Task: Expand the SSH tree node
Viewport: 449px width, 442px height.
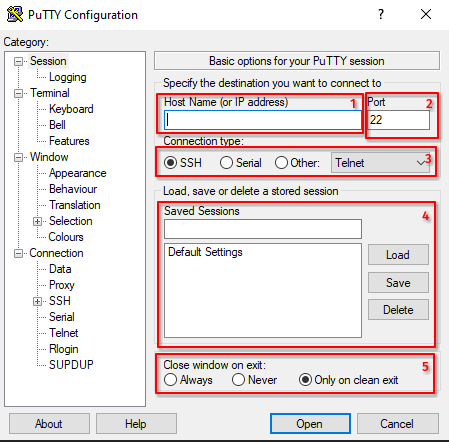Action: pyautogui.click(x=37, y=301)
